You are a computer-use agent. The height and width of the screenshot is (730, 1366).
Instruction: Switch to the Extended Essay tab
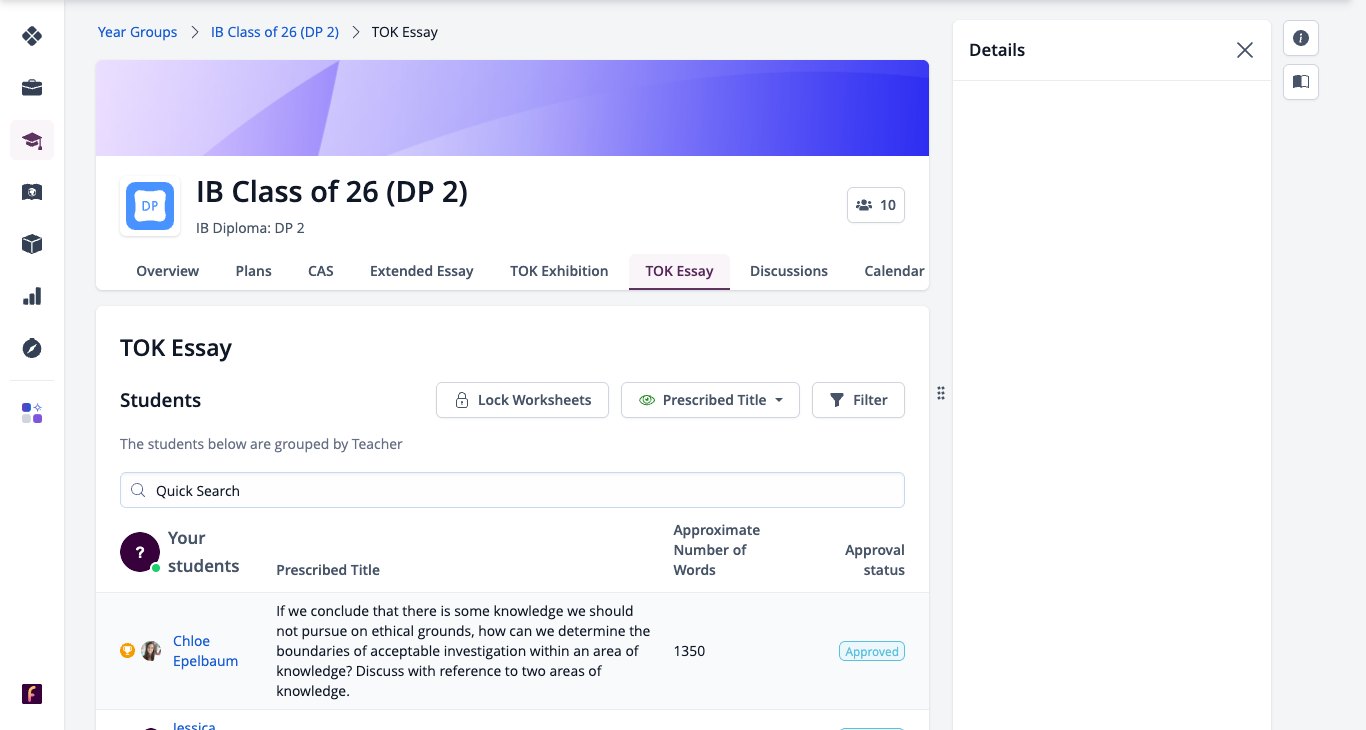click(422, 271)
